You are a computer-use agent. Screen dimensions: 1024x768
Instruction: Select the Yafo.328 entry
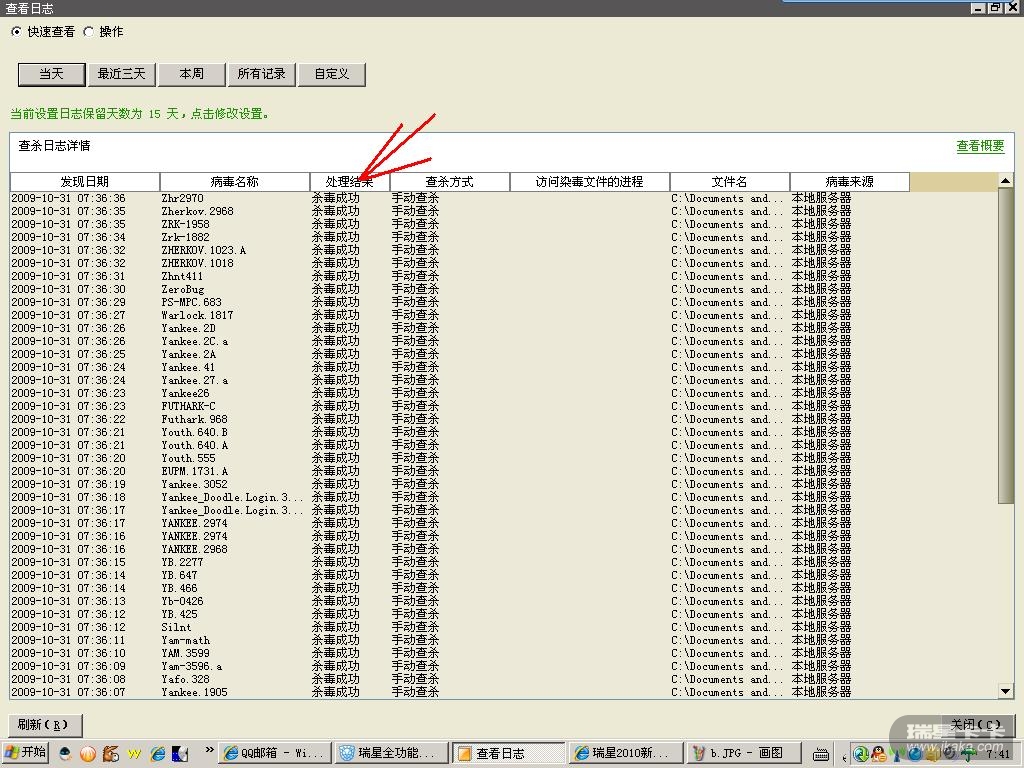tap(460, 679)
